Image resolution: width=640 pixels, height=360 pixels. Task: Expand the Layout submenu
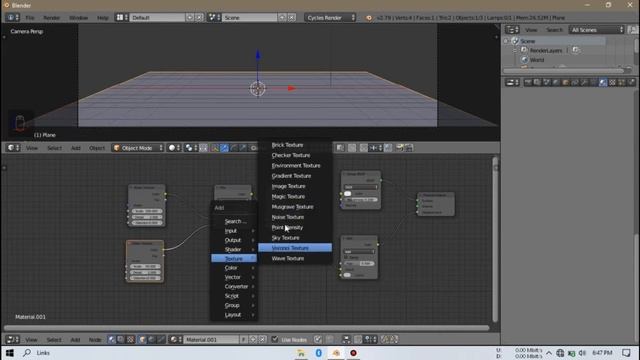click(234, 315)
